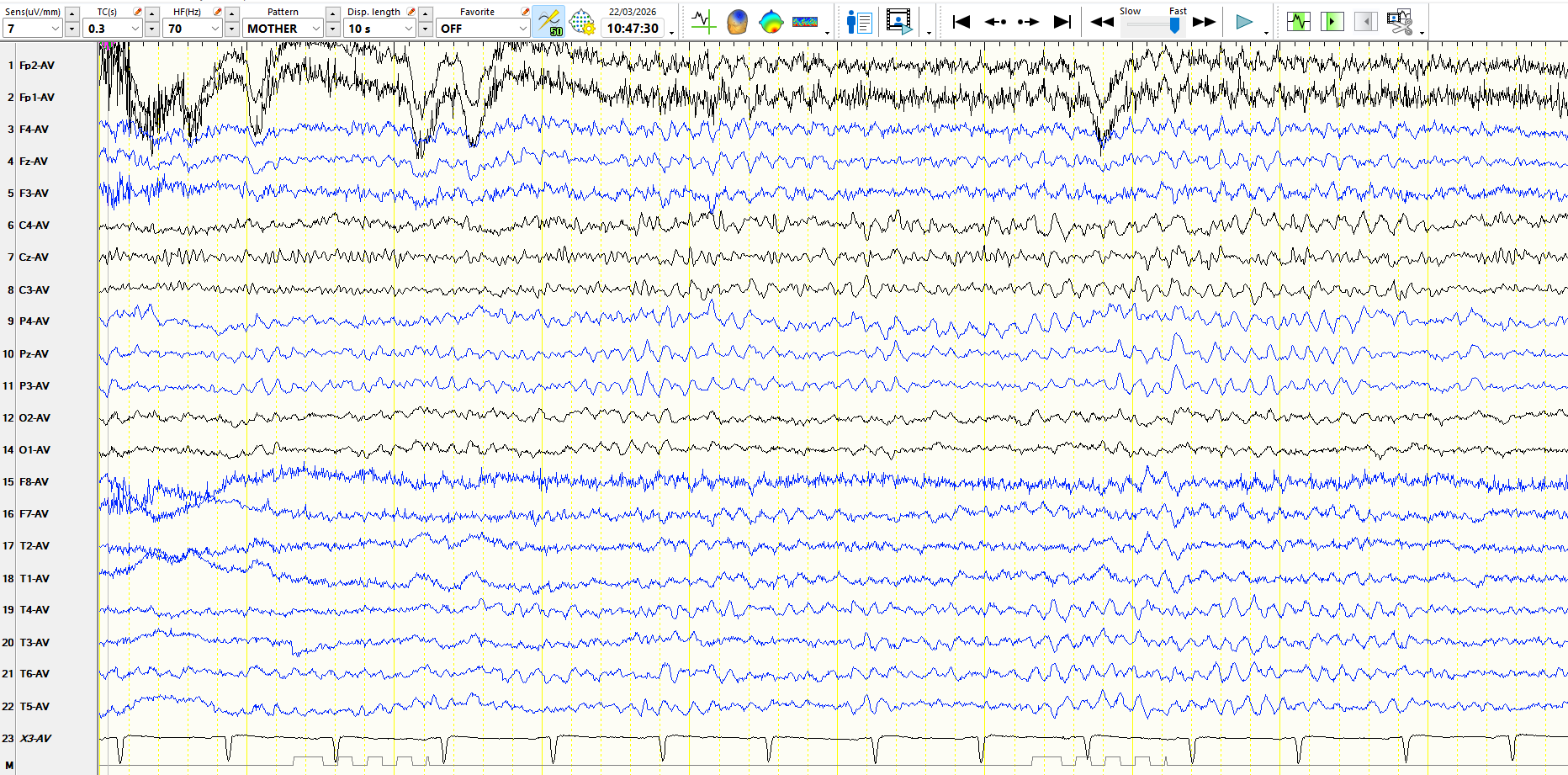Viewport: 1568px width, 775px height.
Task: Jump to the start of the recording
Action: click(x=961, y=22)
